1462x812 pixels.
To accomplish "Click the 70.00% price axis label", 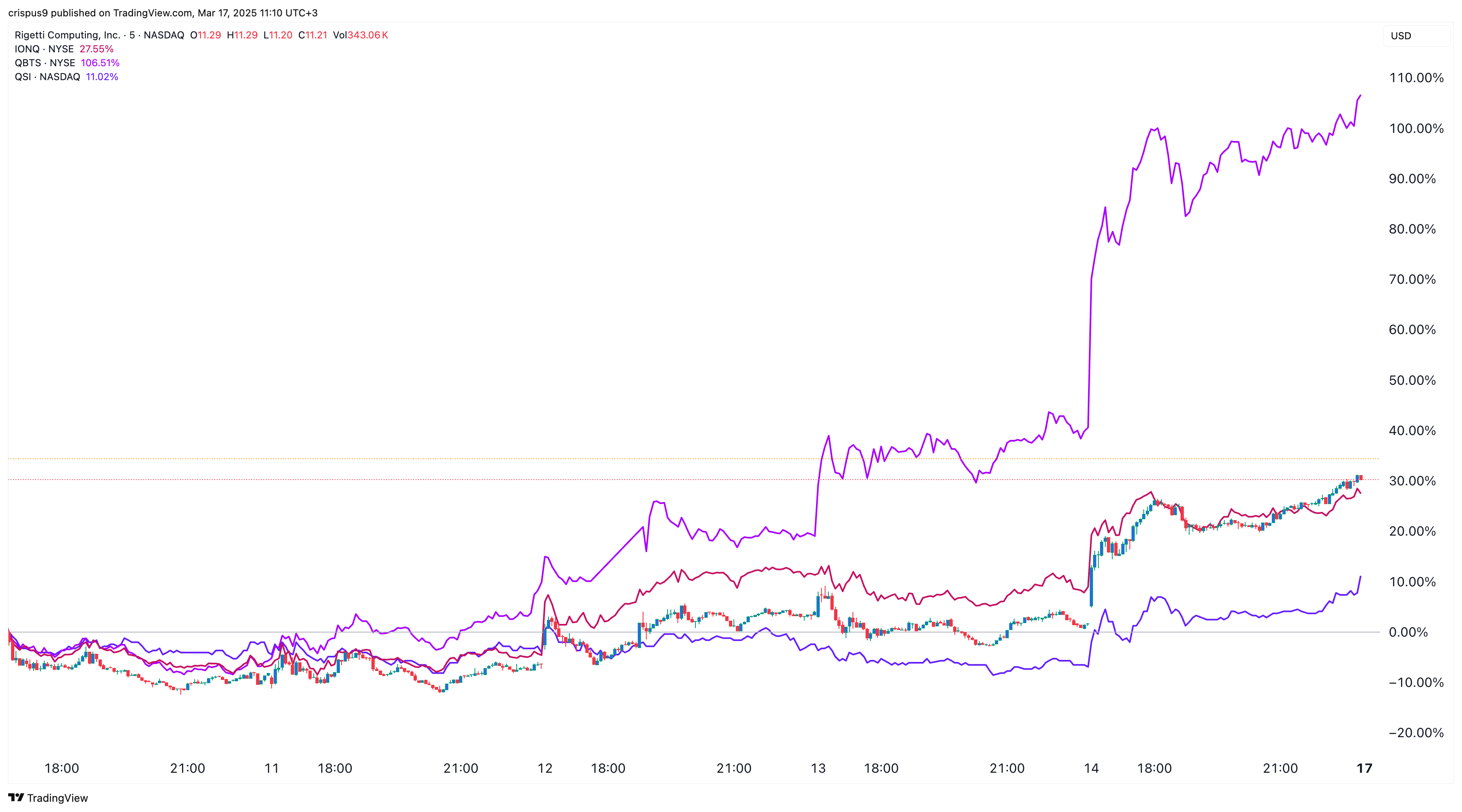I will pos(1412,280).
